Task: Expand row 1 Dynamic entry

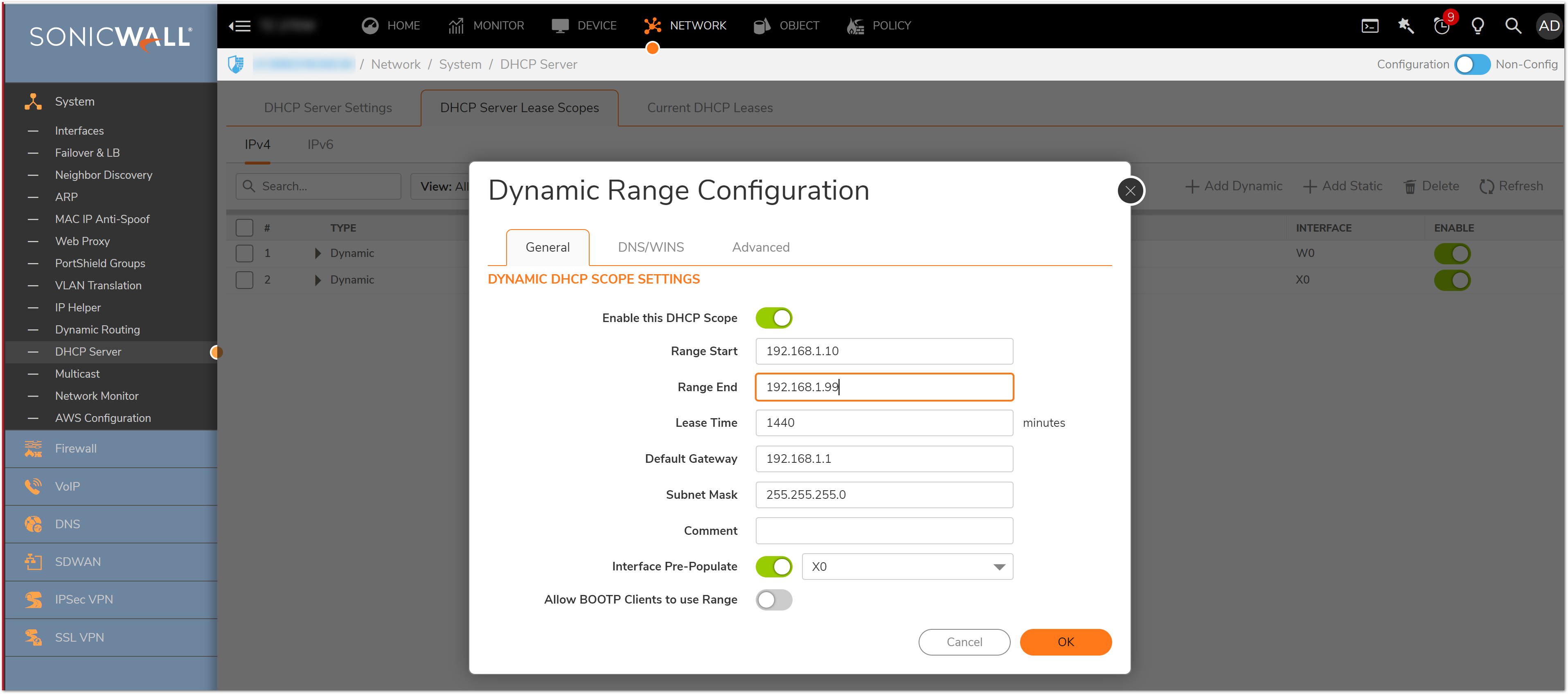Action: pyautogui.click(x=317, y=253)
